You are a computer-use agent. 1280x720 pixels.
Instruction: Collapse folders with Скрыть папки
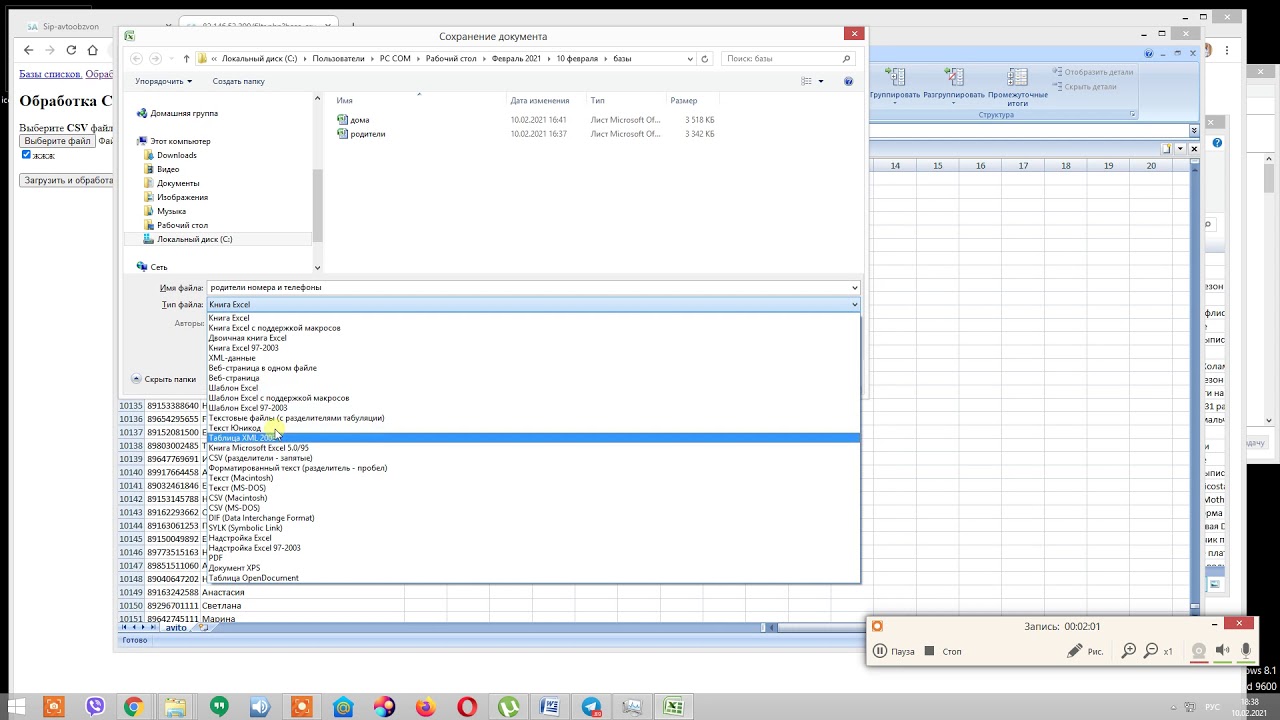[164, 379]
